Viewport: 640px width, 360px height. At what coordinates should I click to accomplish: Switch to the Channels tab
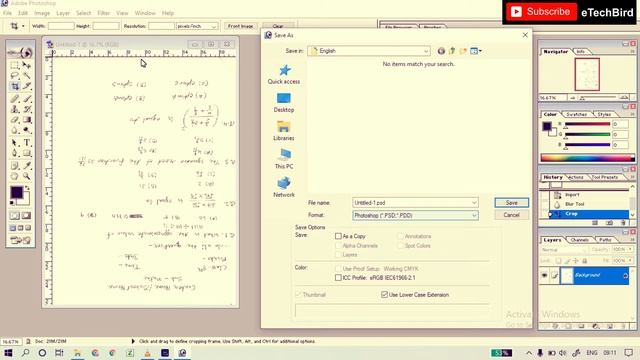(x=580, y=240)
